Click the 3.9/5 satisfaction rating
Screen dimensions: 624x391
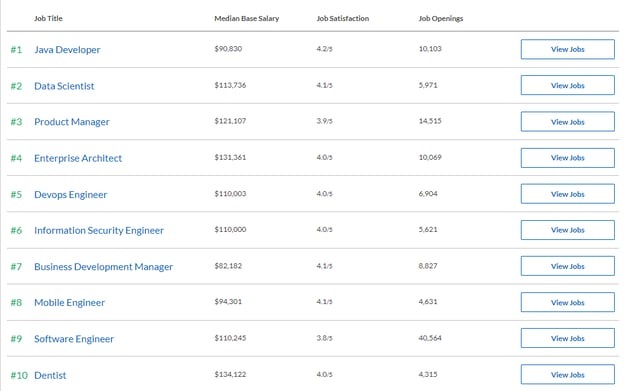click(324, 121)
